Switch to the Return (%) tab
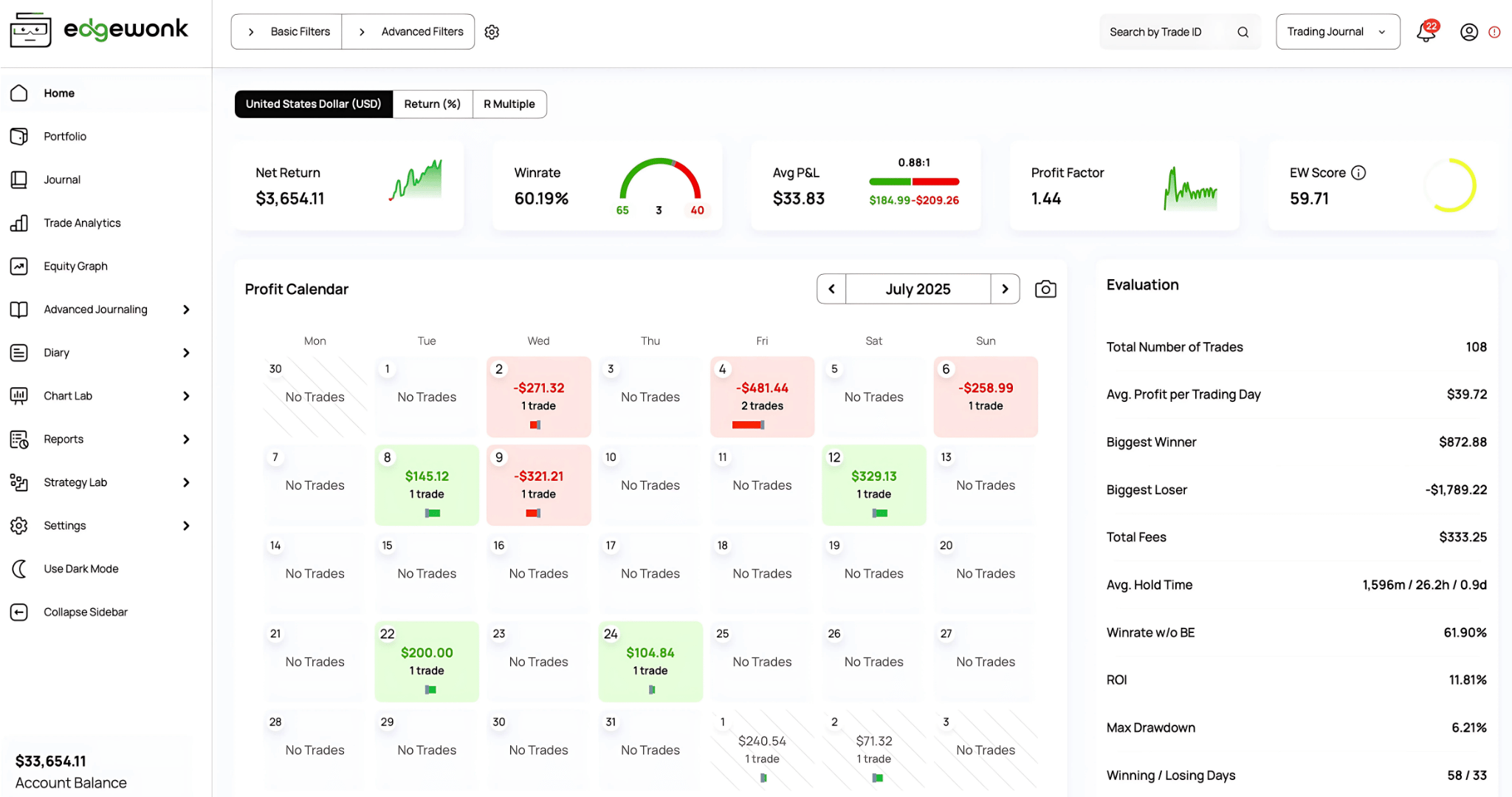Viewport: 1512px width, 797px height. pos(432,103)
